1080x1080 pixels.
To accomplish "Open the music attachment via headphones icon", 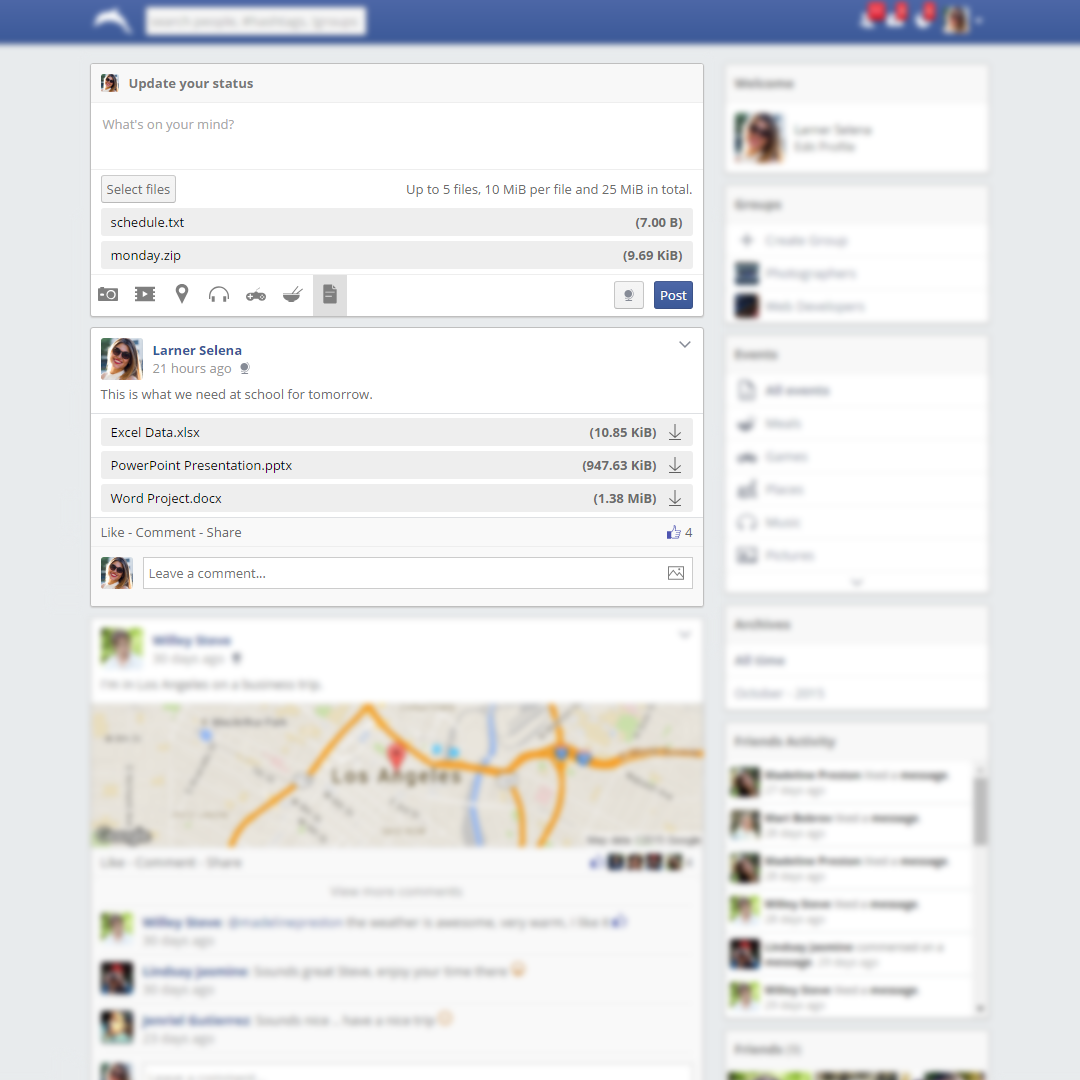I will (218, 294).
